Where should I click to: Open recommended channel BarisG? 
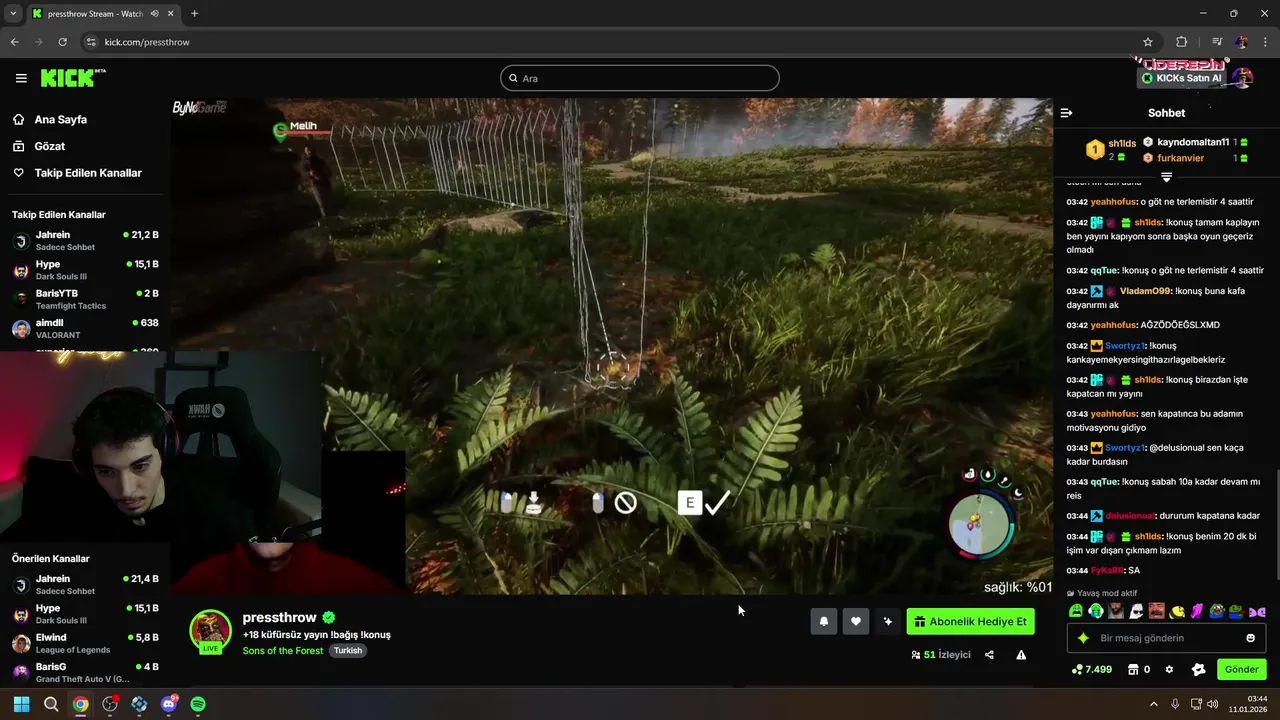(85, 672)
